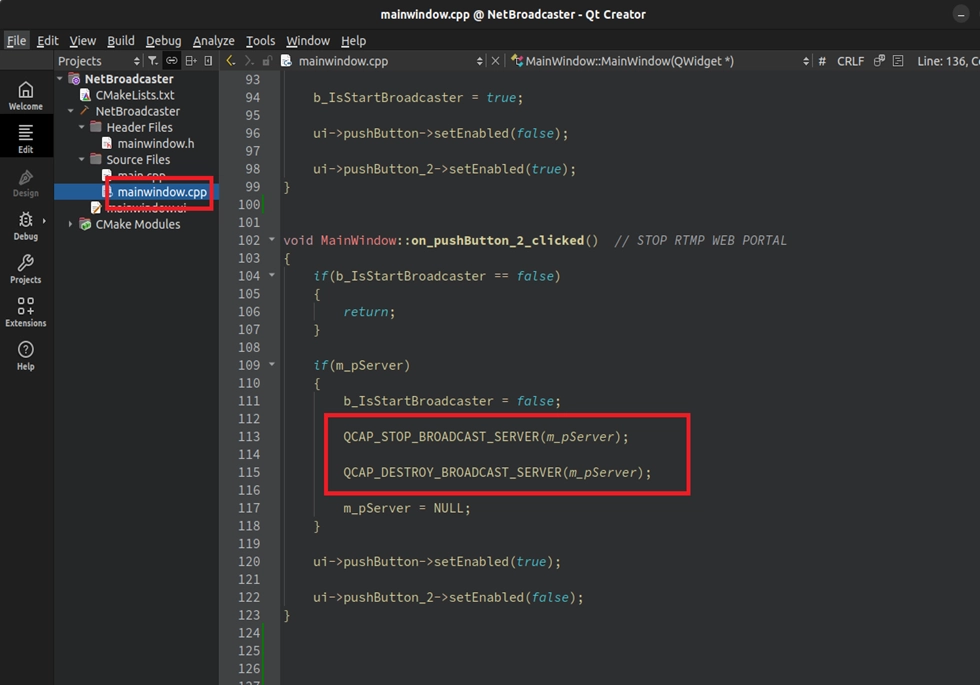Open the Projects view selector dropdown
Image resolution: width=980 pixels, height=685 pixels.
[x=99, y=61]
